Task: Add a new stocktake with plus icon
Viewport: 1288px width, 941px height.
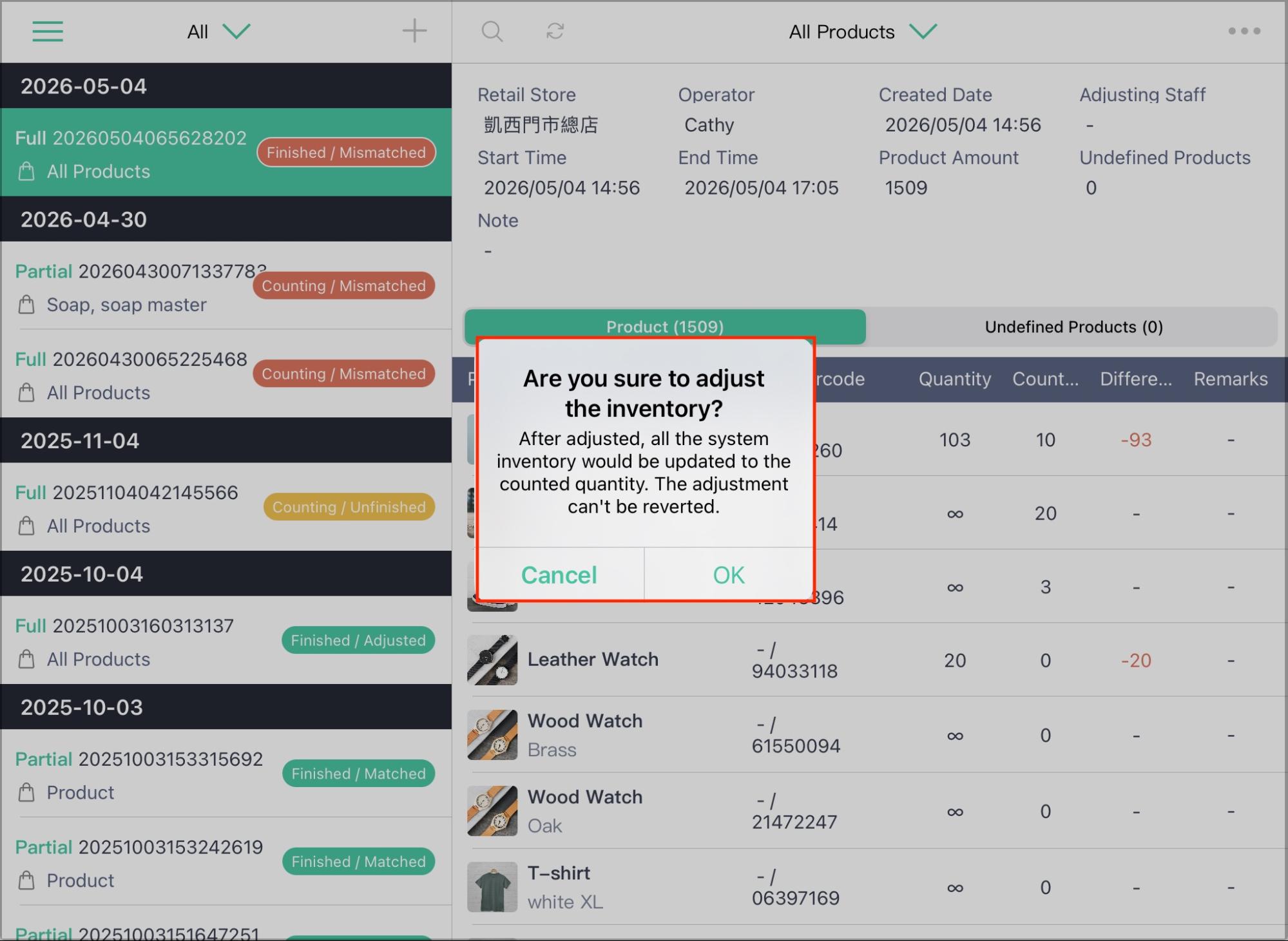Action: click(x=414, y=31)
